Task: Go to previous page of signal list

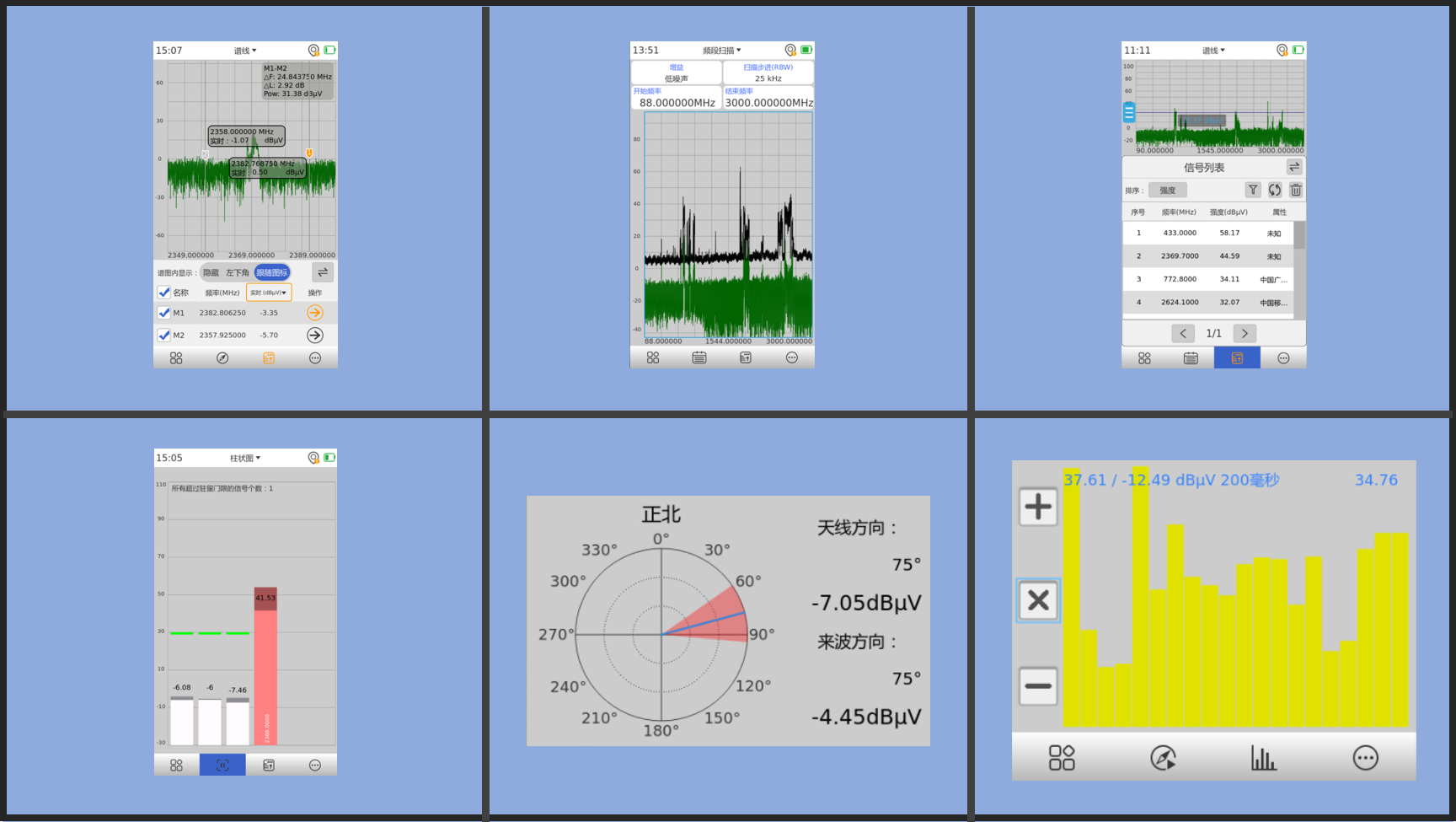Action: click(x=1183, y=333)
